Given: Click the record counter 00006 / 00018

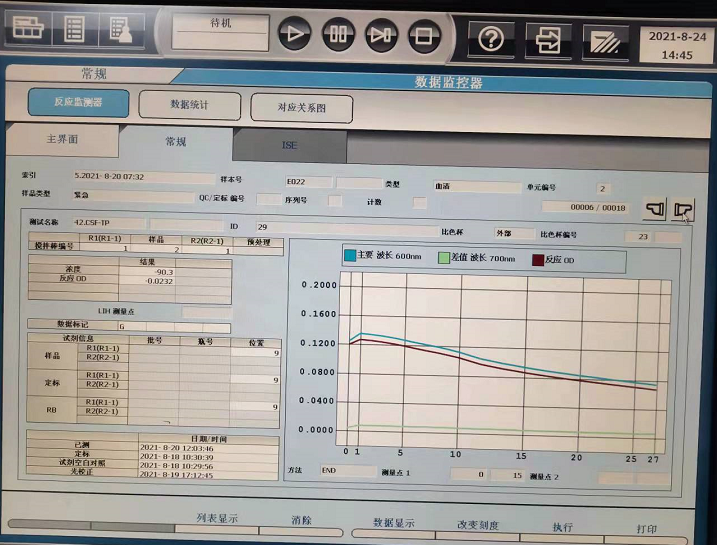Looking at the screenshot, I should tap(585, 208).
